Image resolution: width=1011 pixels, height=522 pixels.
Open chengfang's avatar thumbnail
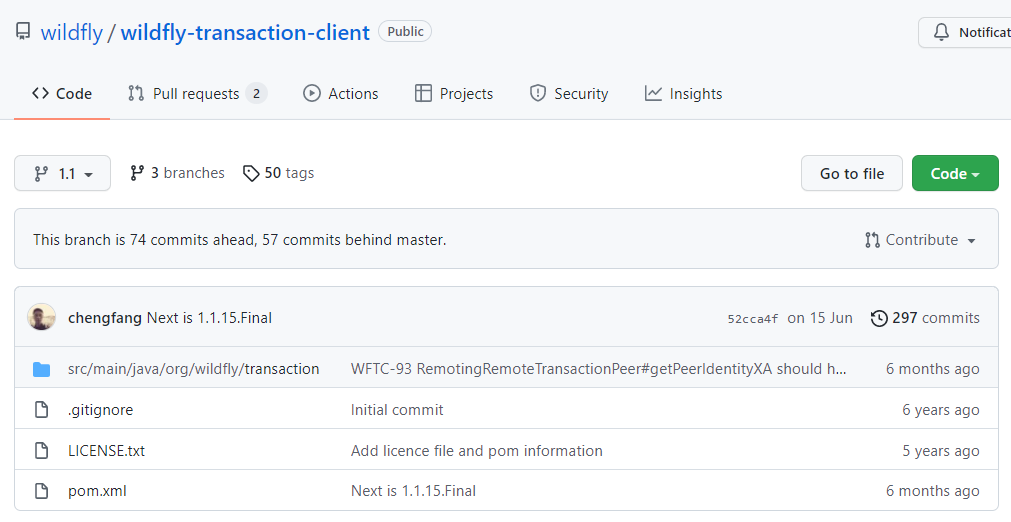click(x=41, y=317)
